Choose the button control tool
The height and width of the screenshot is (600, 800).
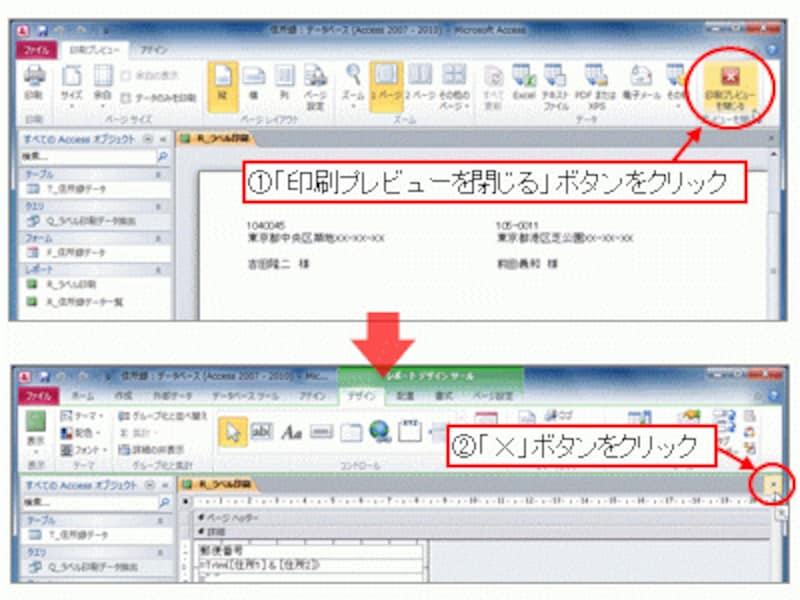pos(321,432)
